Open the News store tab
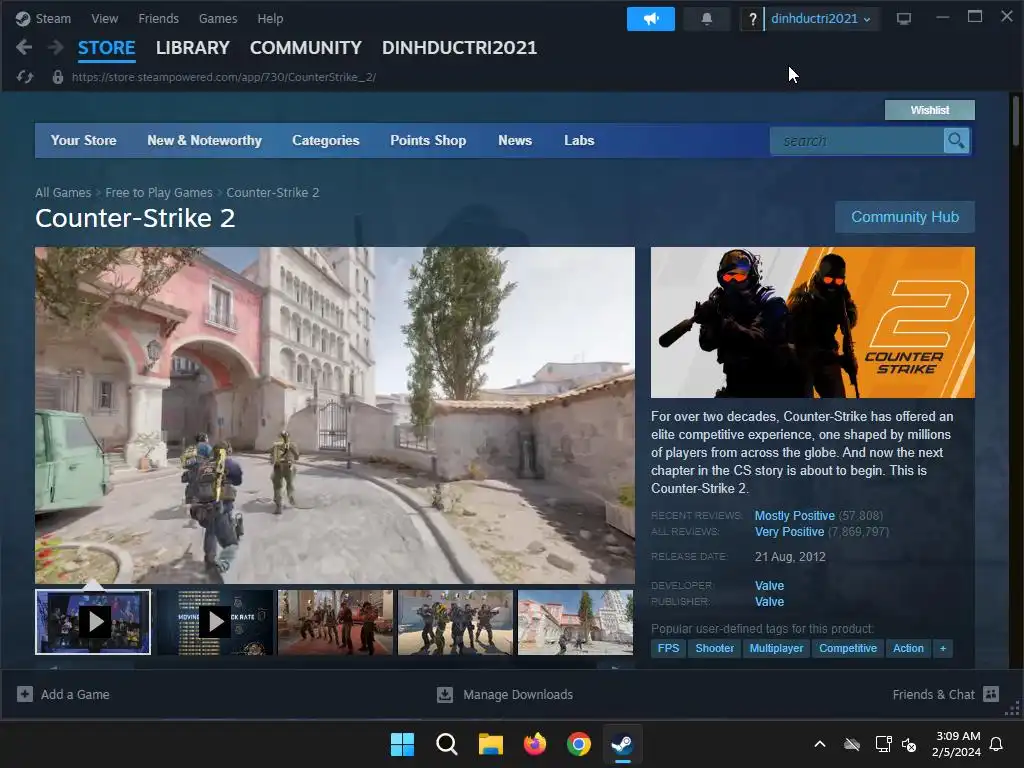This screenshot has width=1024, height=768. click(x=515, y=140)
